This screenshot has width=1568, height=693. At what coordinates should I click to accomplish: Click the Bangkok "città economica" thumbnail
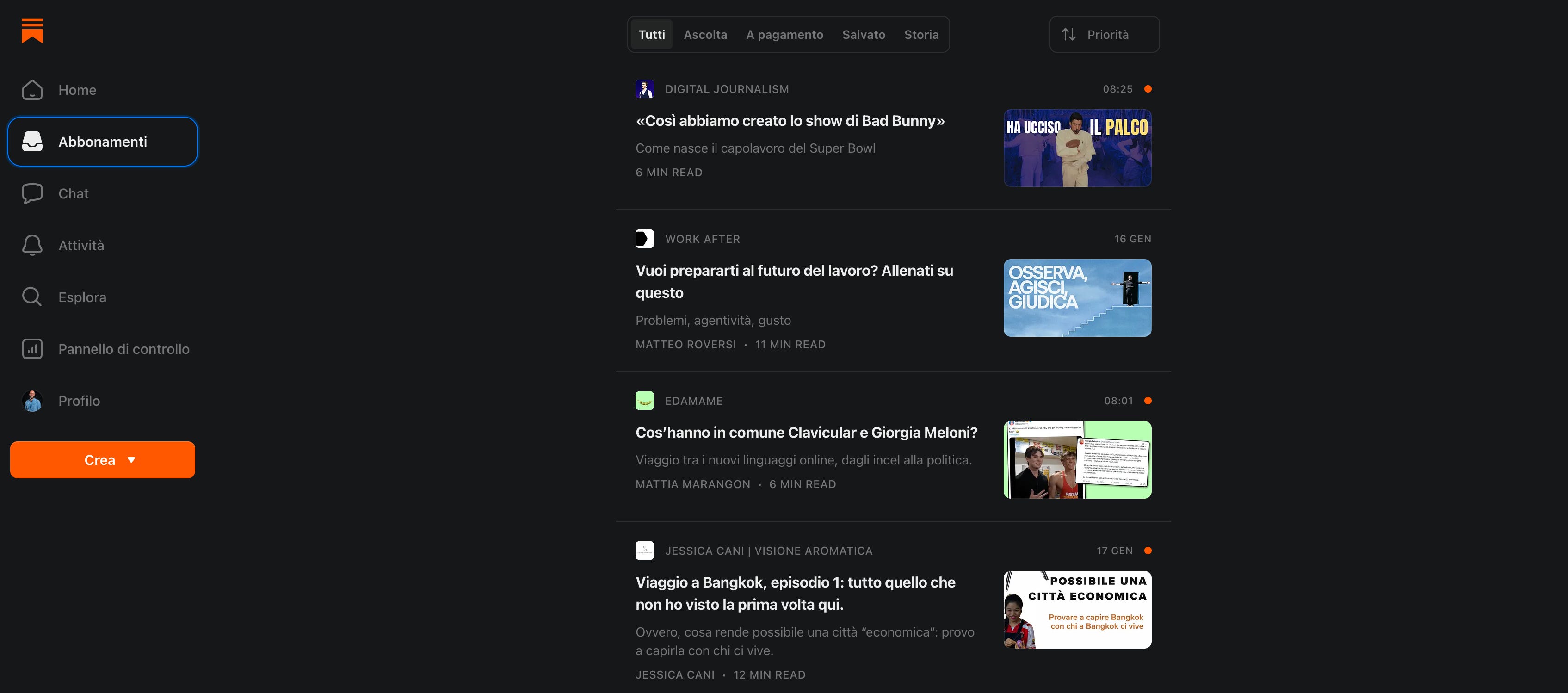[1077, 610]
